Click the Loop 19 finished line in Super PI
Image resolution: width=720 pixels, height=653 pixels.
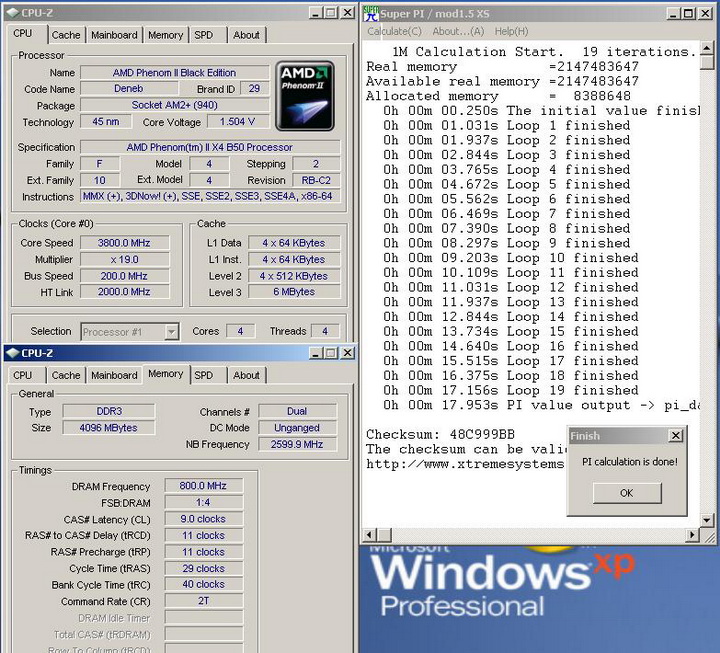coord(511,390)
